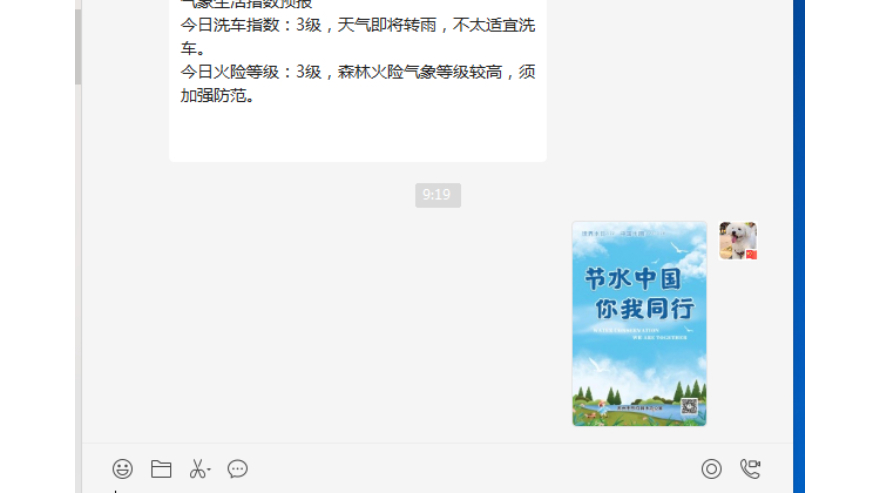
Task: Click the QR code on the poster
Action: tap(689, 407)
